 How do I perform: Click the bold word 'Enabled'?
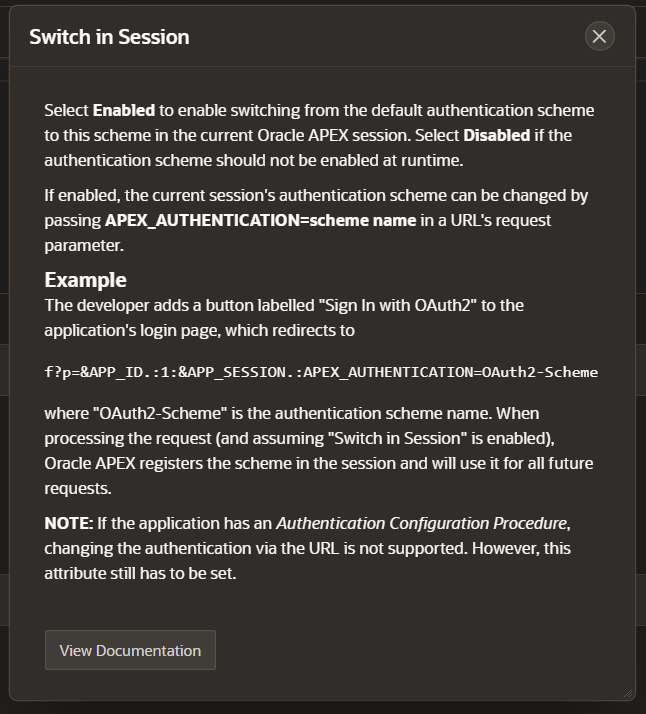[x=124, y=110]
